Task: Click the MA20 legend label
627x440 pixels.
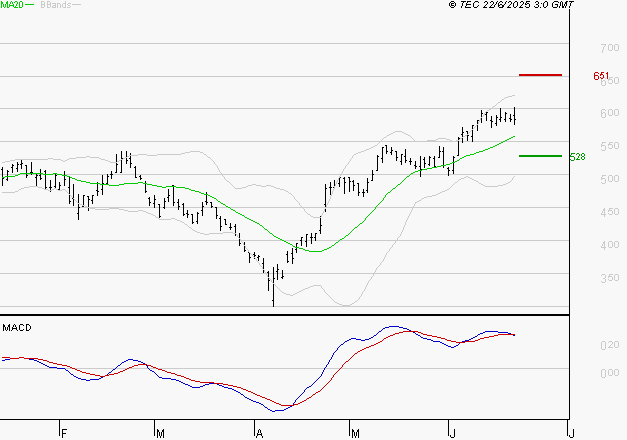Action: 12,5
